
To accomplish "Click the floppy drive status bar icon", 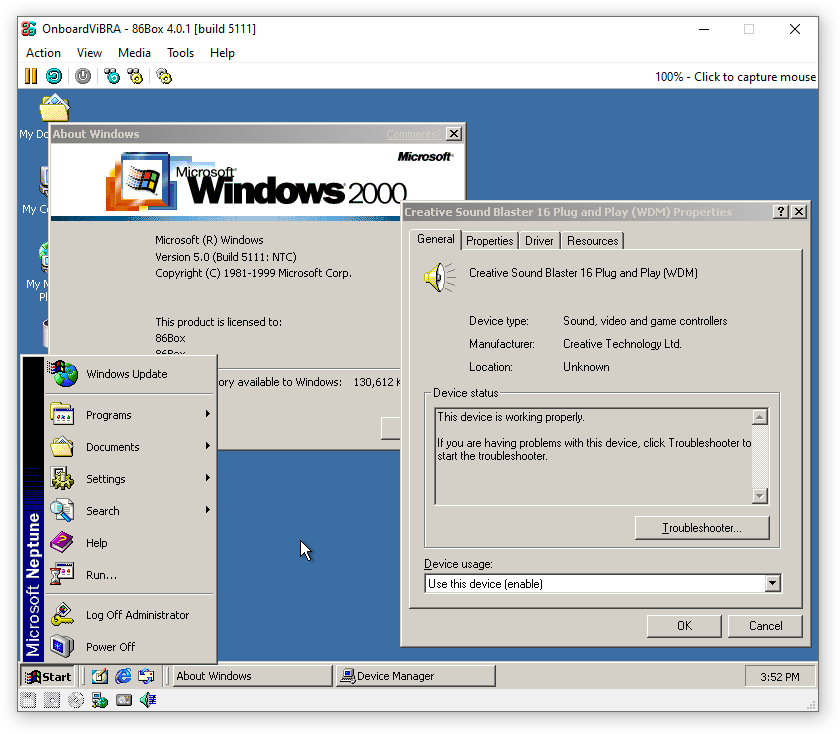I will 28,700.
